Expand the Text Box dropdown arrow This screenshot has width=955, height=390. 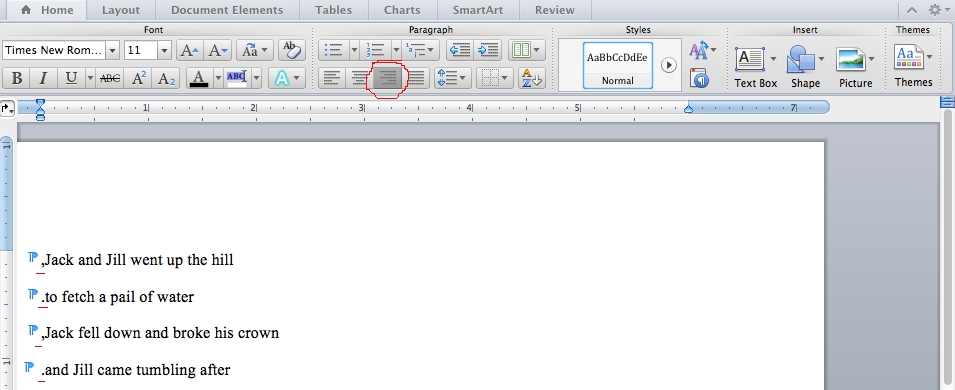pos(774,59)
